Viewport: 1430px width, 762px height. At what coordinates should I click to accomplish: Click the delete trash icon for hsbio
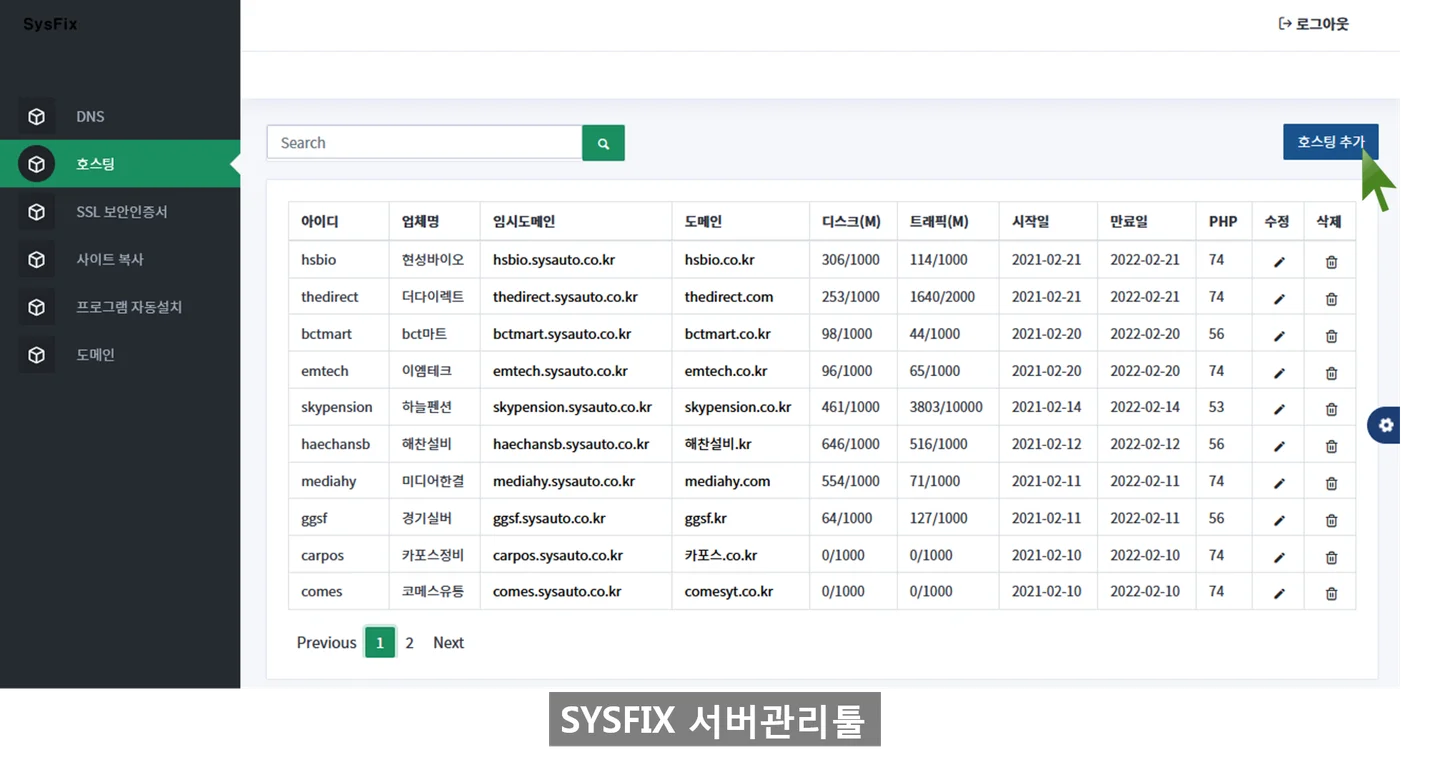(x=1331, y=262)
